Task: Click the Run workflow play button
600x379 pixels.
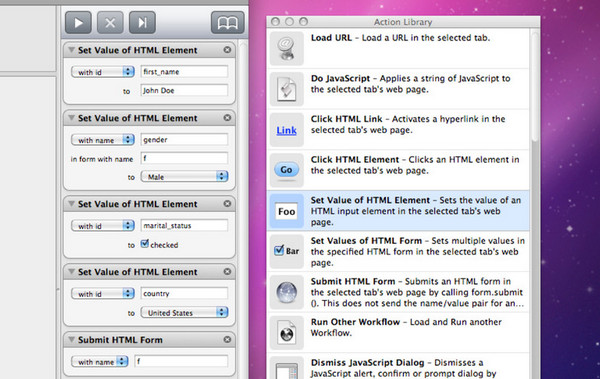Action: click(78, 23)
